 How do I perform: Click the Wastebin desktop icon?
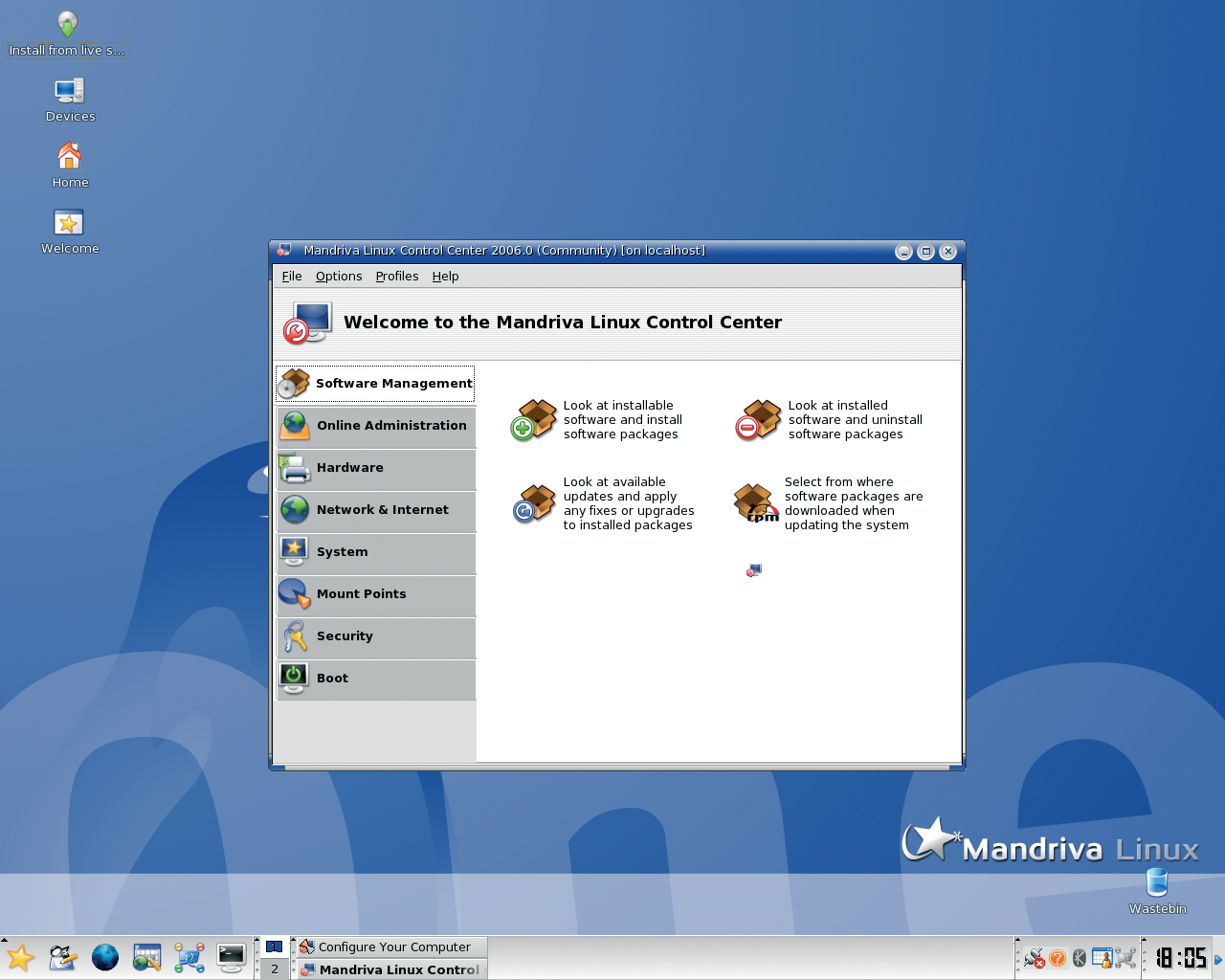pyautogui.click(x=1157, y=892)
